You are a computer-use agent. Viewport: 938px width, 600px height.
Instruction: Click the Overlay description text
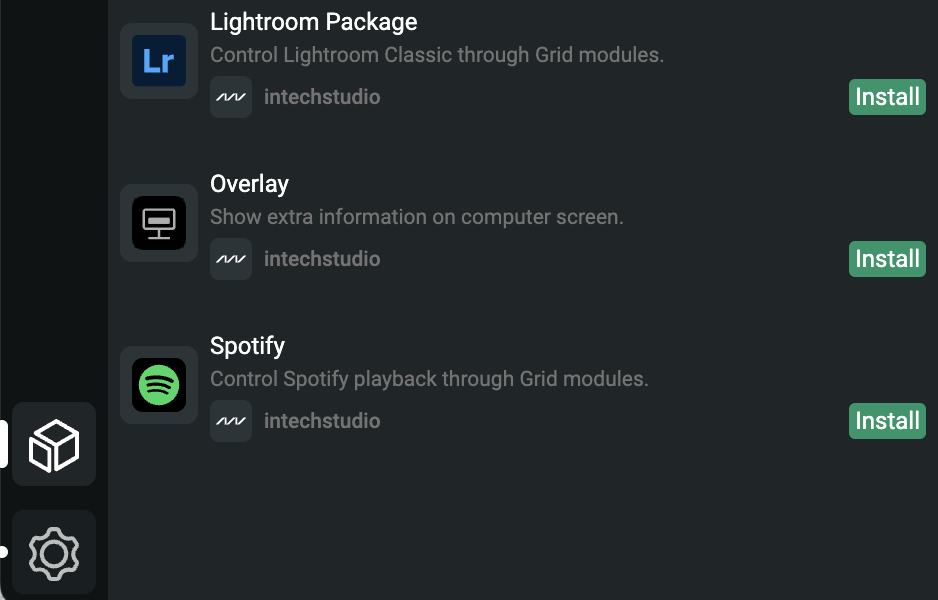[416, 217]
